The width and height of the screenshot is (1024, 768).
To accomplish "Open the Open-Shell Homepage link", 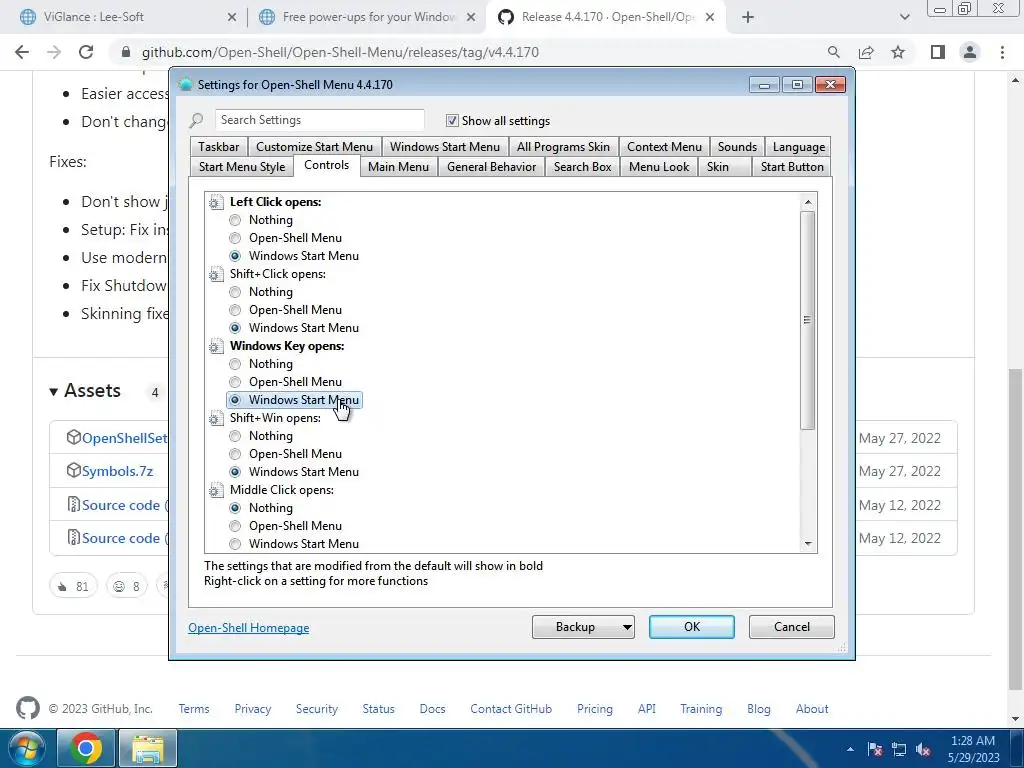I will (x=249, y=628).
